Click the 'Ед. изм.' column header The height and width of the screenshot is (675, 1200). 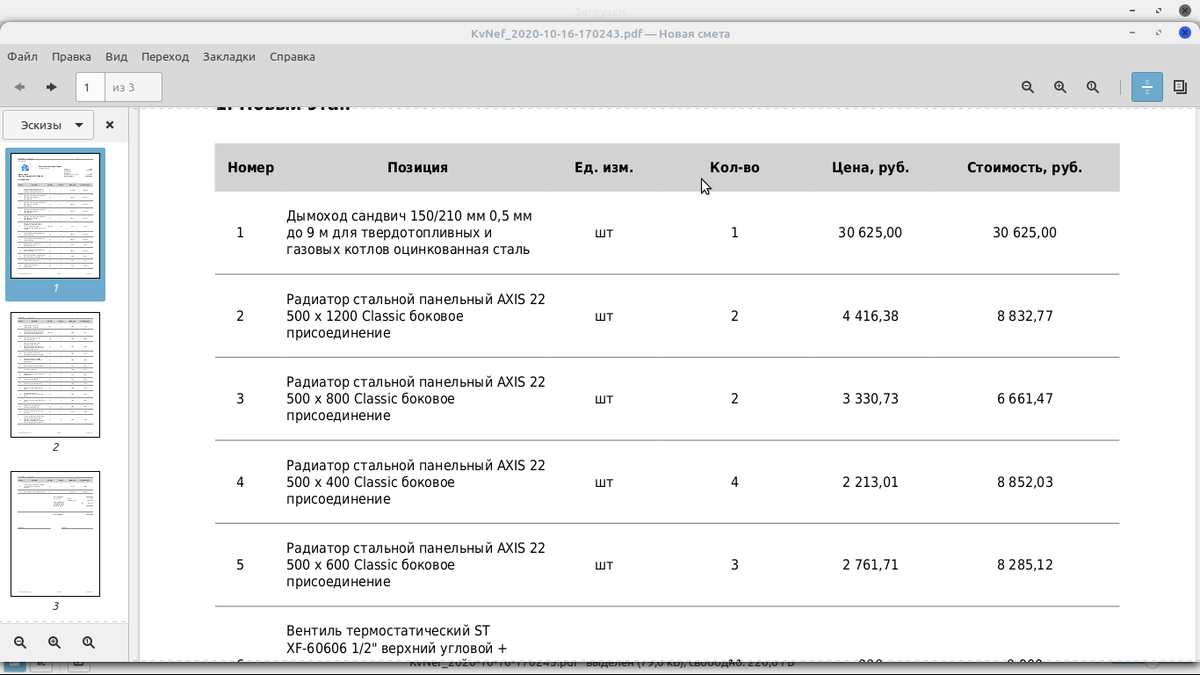coord(604,167)
